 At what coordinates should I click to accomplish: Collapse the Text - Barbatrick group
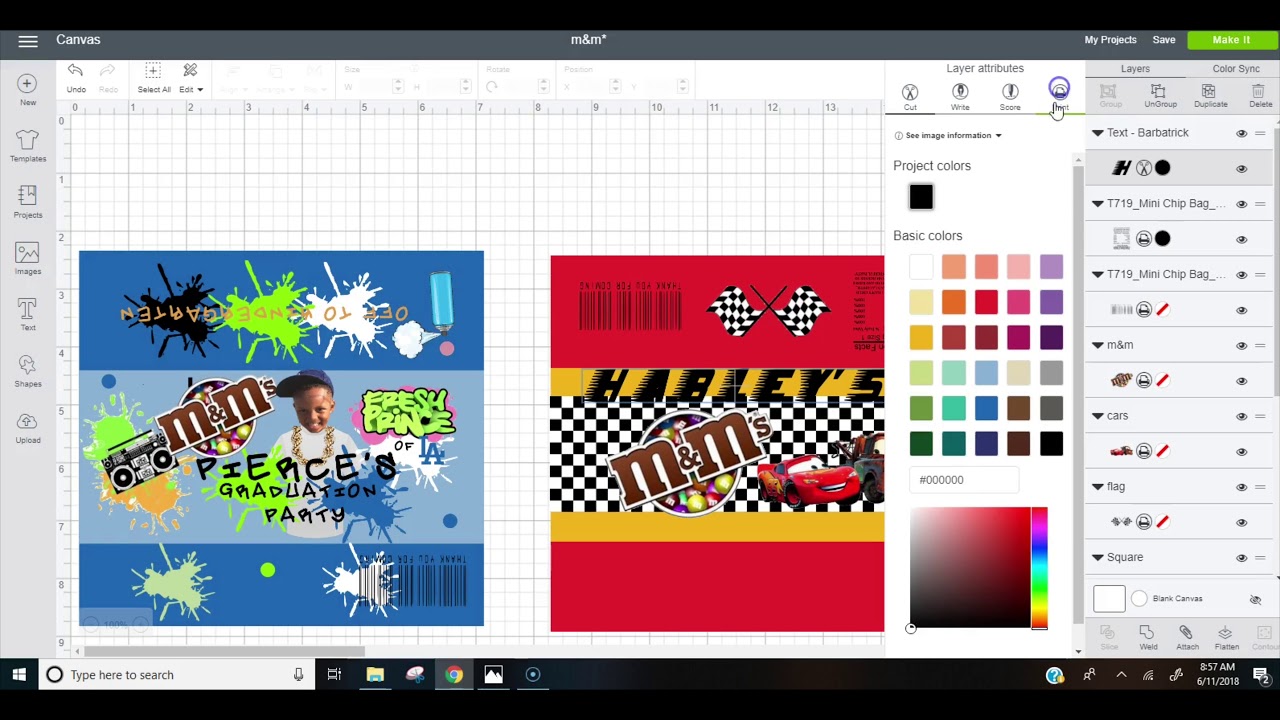(1097, 133)
